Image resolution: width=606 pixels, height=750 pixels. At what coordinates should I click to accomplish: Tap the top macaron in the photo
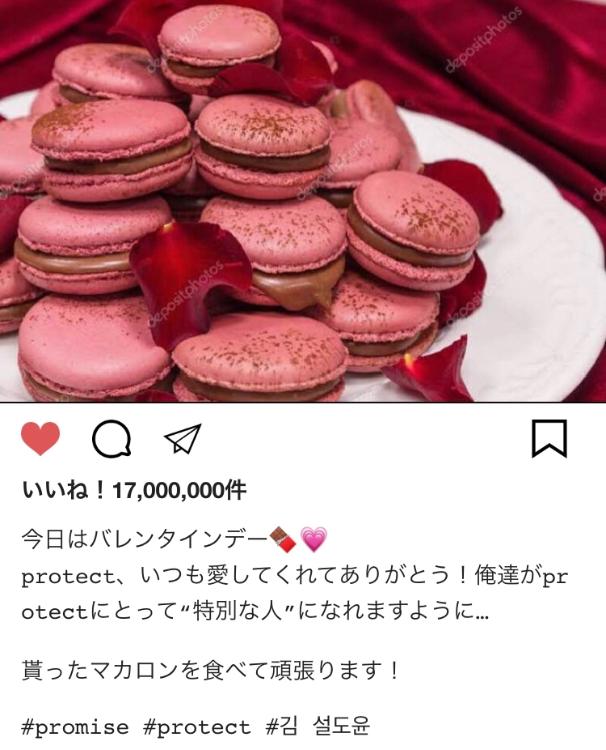pos(219,46)
